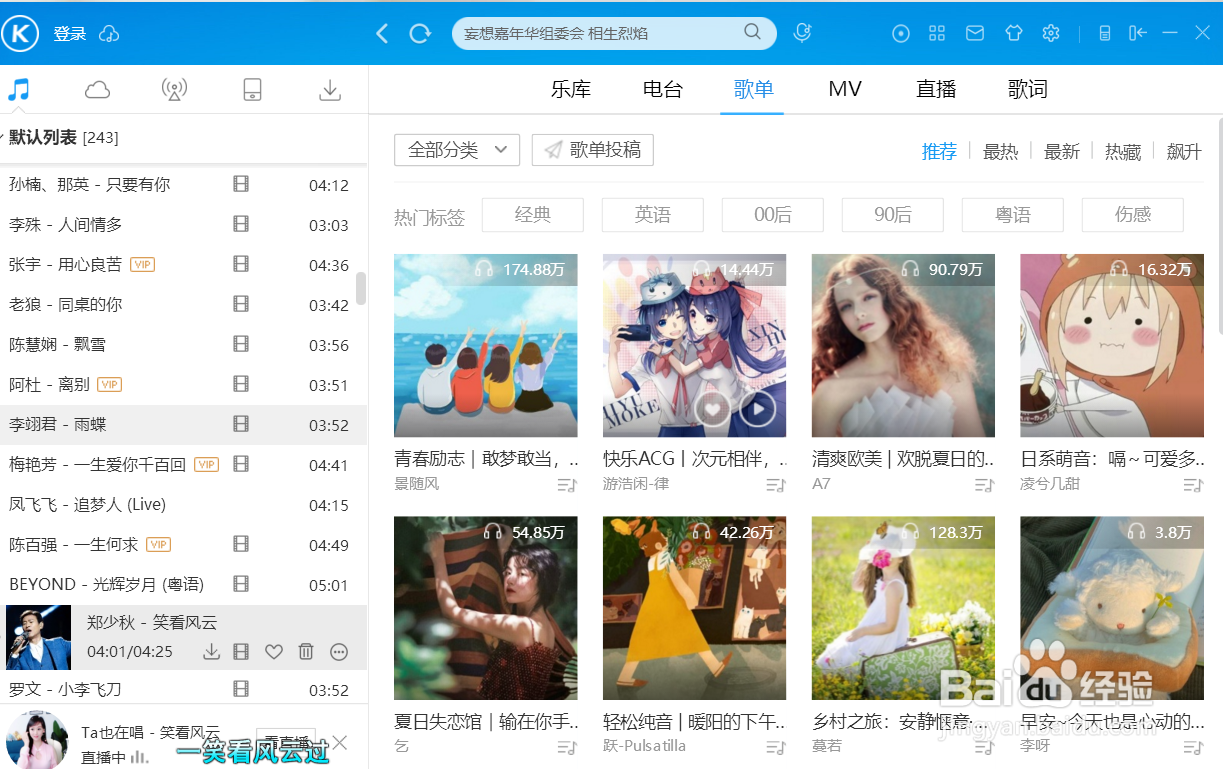Switch to the 电台 tab
Image resolution: width=1223 pixels, height=769 pixels.
point(662,89)
